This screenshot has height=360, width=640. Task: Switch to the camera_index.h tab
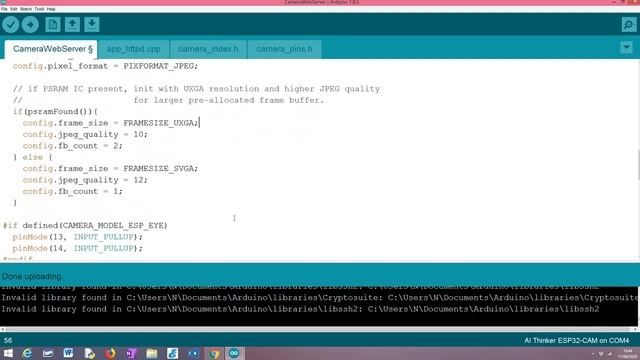point(208,49)
